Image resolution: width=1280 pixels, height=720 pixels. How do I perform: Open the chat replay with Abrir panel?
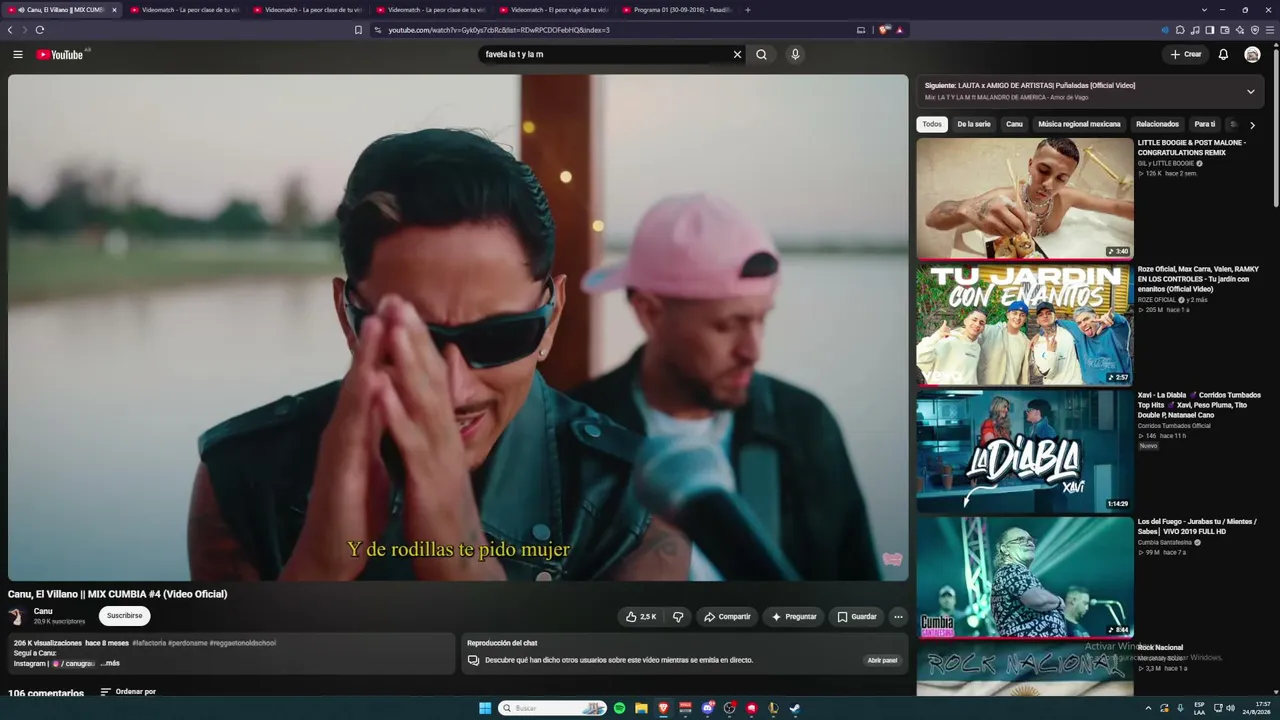(883, 660)
